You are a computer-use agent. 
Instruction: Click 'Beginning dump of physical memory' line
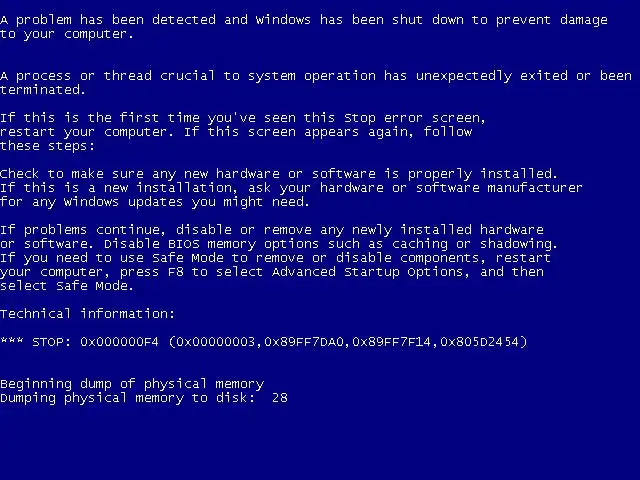click(x=132, y=384)
